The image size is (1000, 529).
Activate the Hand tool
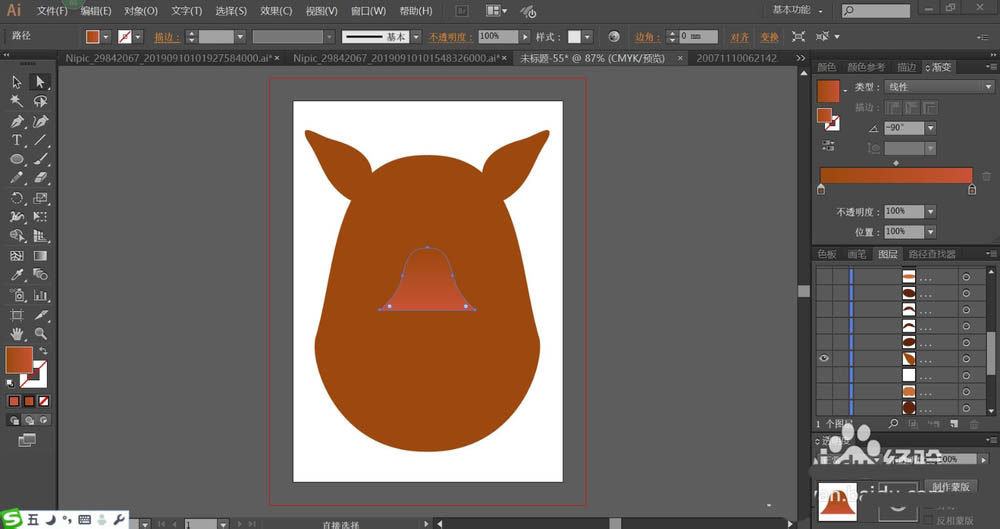tap(17, 334)
